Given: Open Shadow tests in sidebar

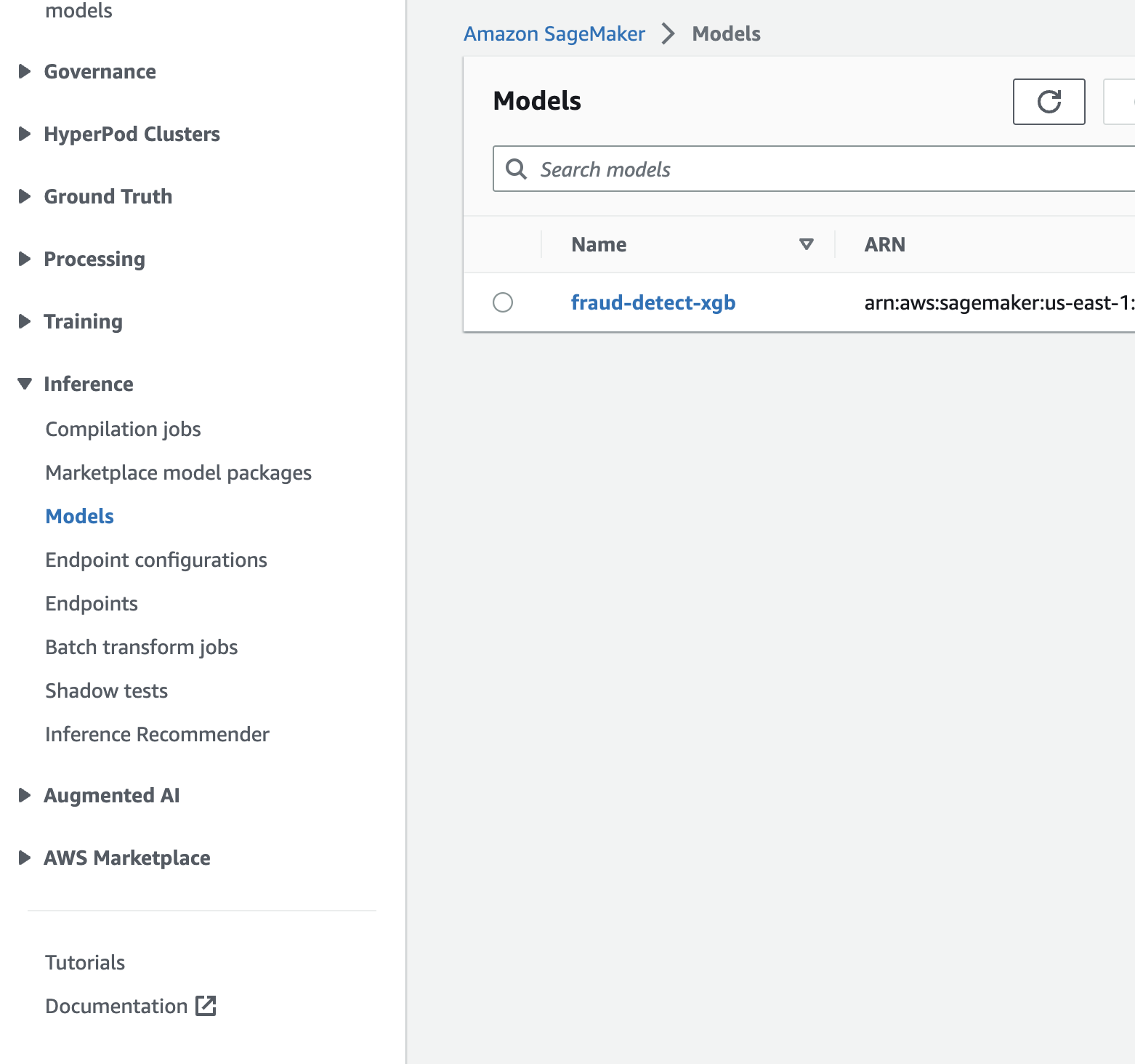Looking at the screenshot, I should pyautogui.click(x=107, y=690).
